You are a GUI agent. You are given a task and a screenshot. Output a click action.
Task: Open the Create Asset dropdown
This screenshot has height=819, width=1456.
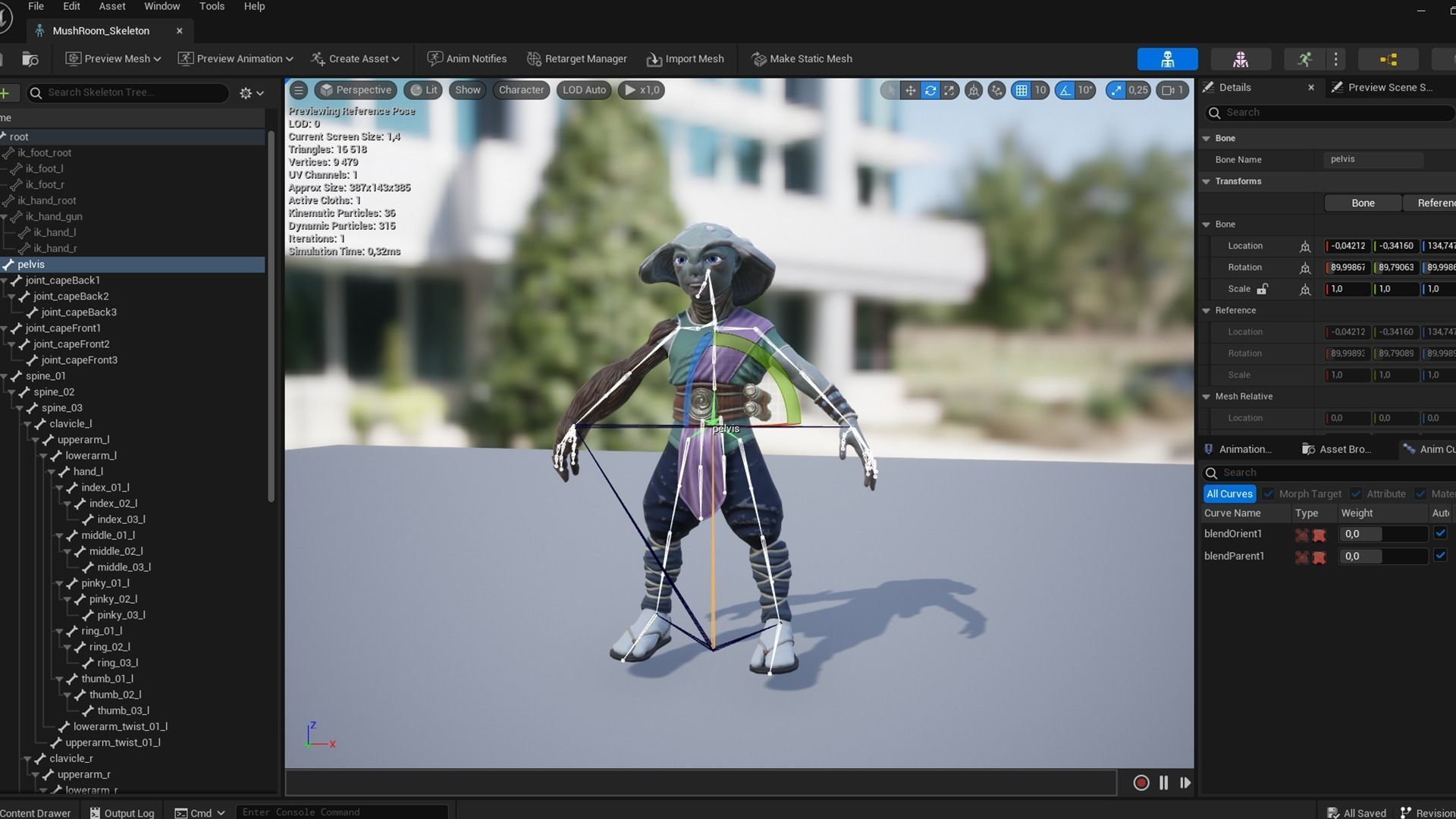(355, 58)
